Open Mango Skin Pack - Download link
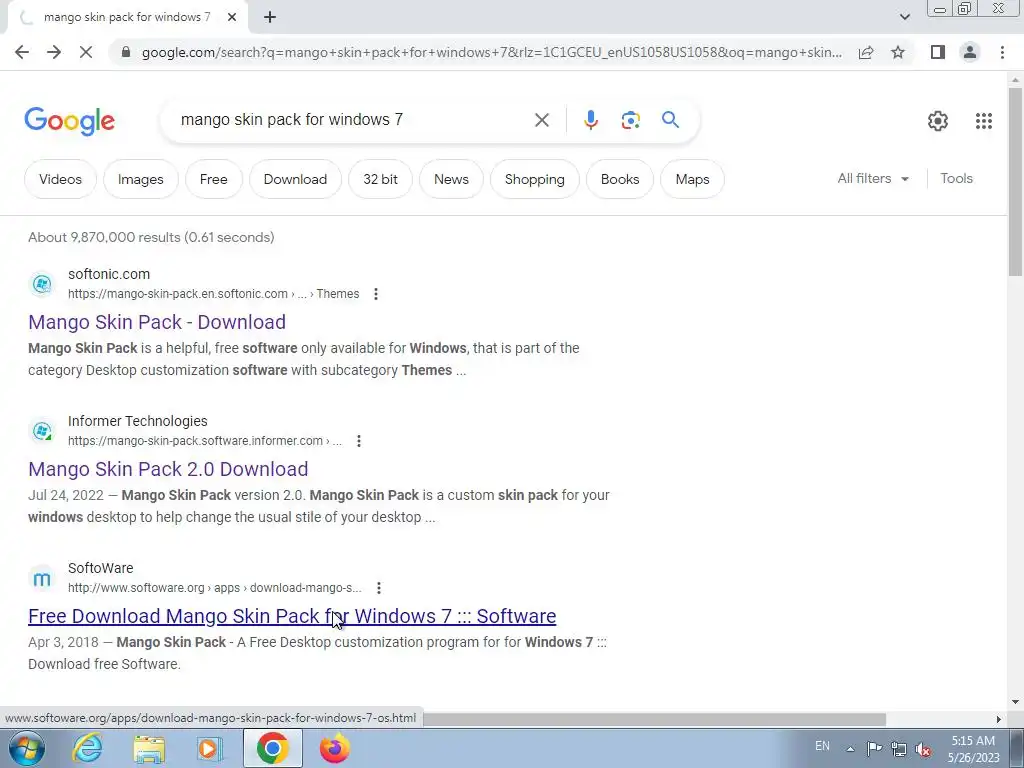 (157, 322)
